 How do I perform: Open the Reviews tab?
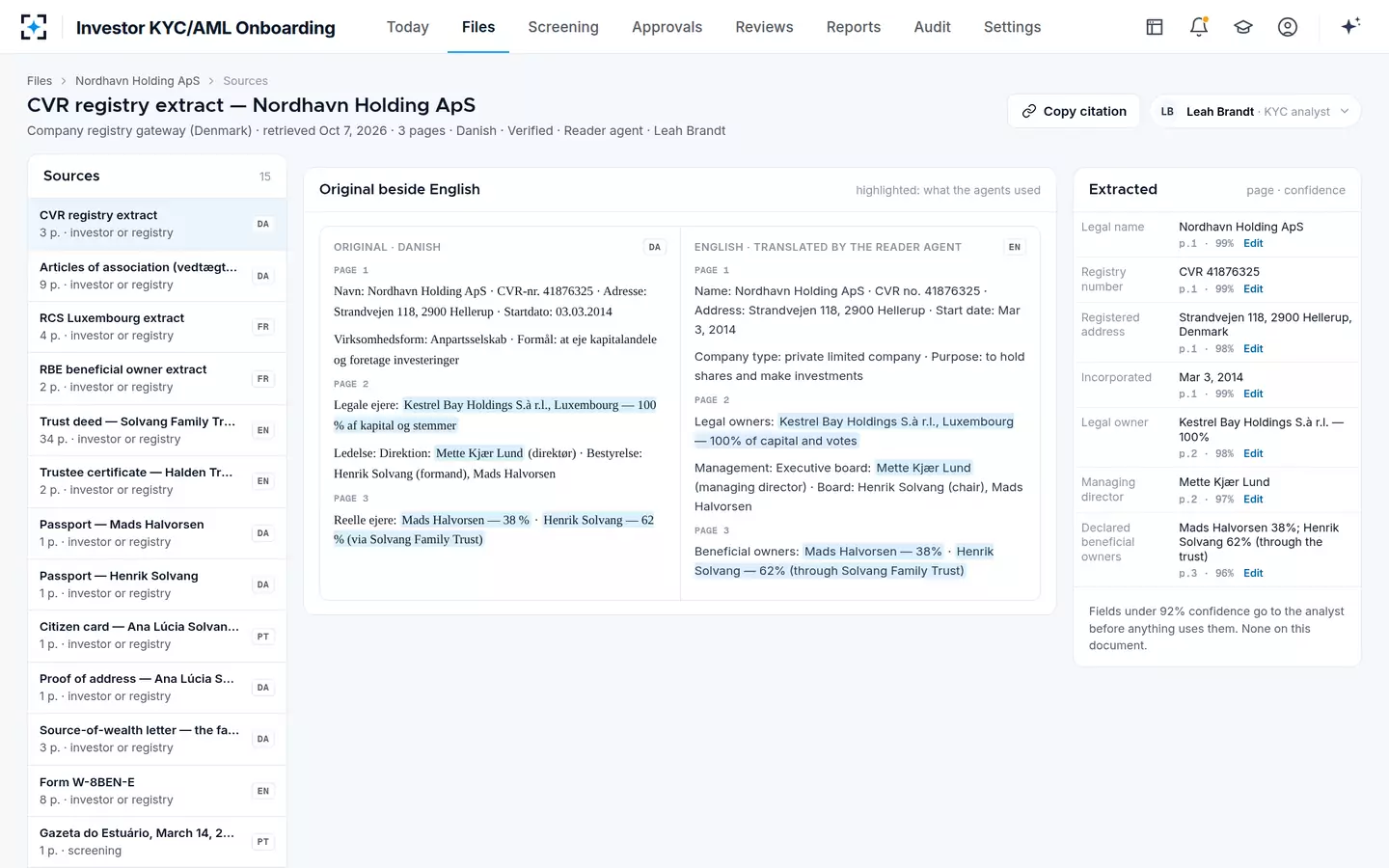coord(764,27)
